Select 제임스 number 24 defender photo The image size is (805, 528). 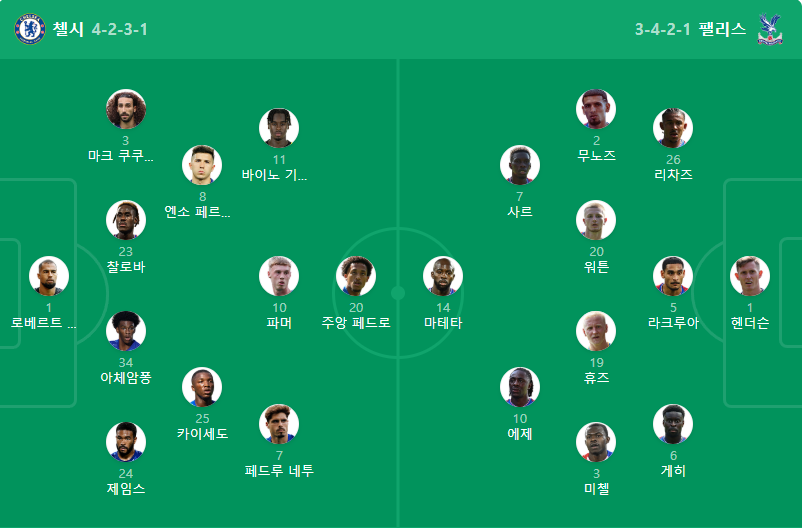[x=126, y=442]
